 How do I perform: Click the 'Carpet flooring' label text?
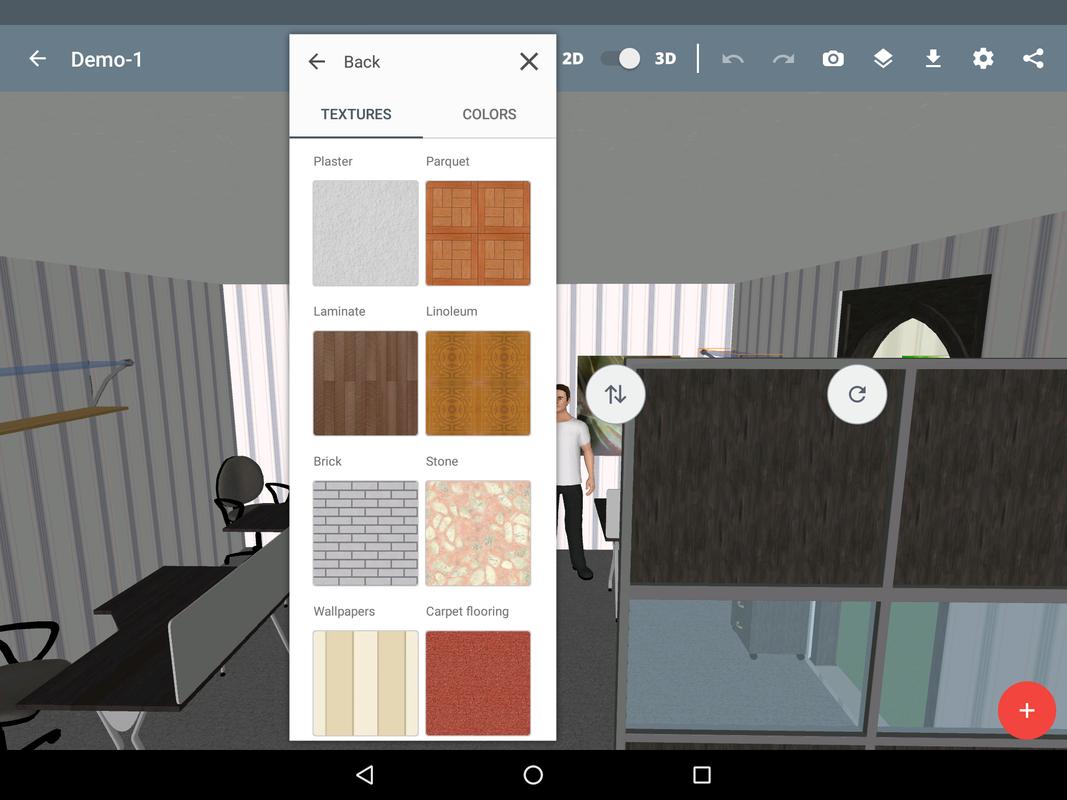pyautogui.click(x=467, y=612)
